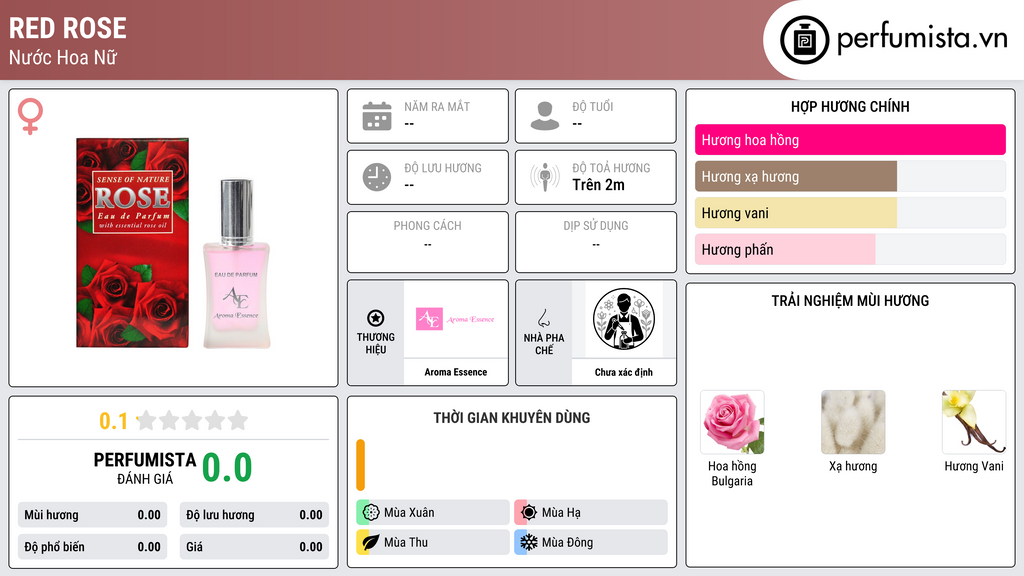Screen dimensions: 1024x576
Task: Select the Hương xạ hương accord bar
Action: click(850, 176)
